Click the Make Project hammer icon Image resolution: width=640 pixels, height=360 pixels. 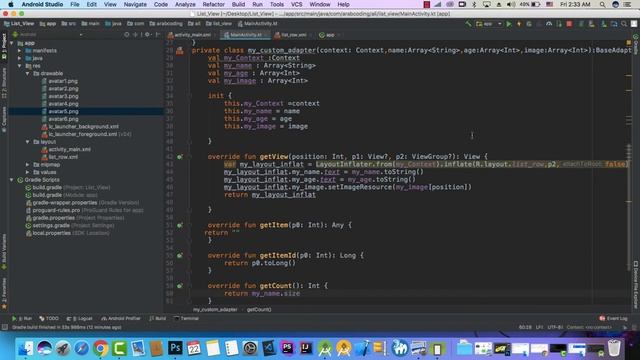(x=468, y=24)
